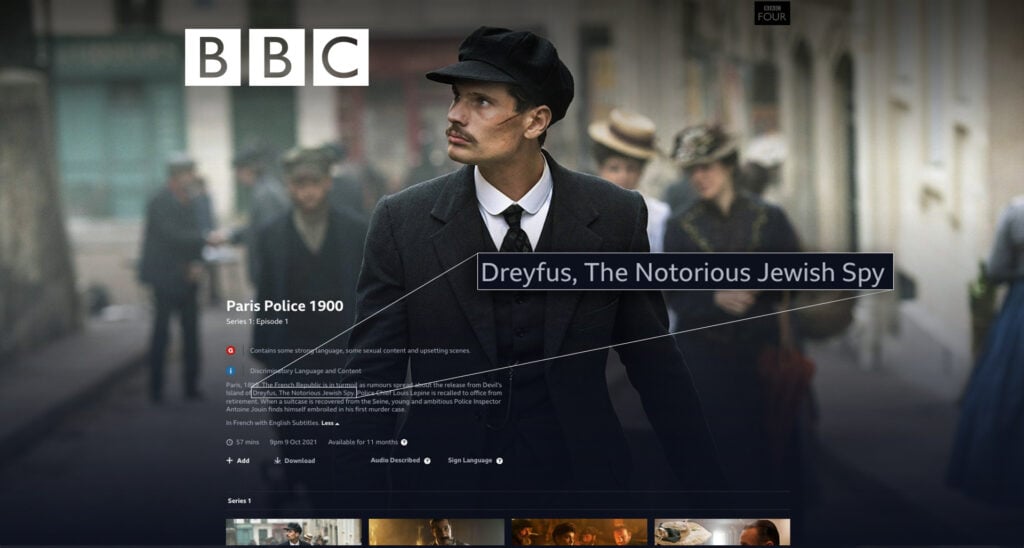Click the 'Series 1: Episode 1' subtitle
This screenshot has height=548, width=1024.
(257, 321)
